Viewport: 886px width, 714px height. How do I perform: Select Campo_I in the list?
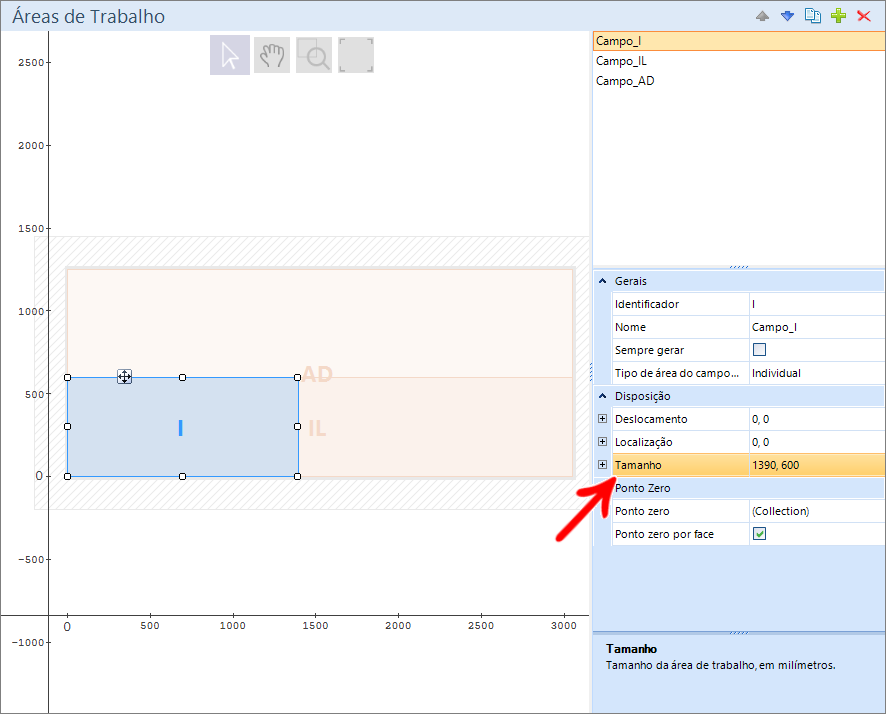(x=739, y=41)
